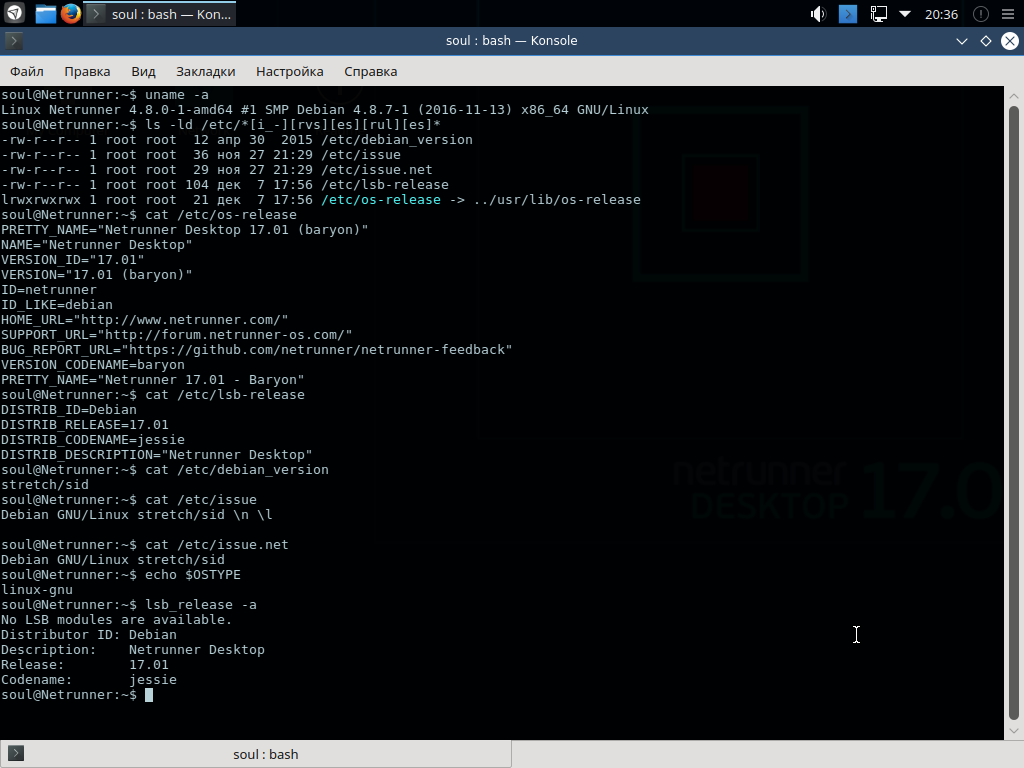Click 'ID_LIKE=debian' line

point(57,305)
